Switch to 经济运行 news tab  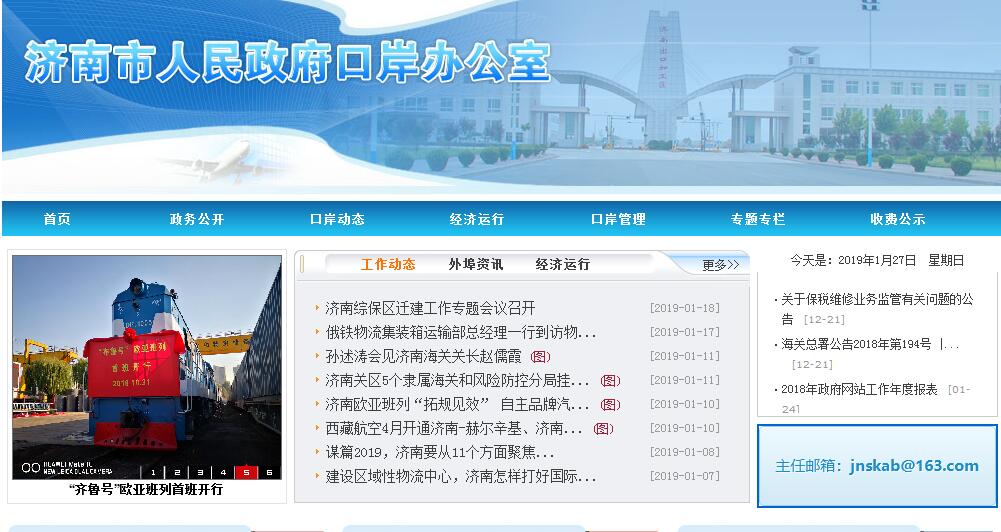click(x=562, y=265)
